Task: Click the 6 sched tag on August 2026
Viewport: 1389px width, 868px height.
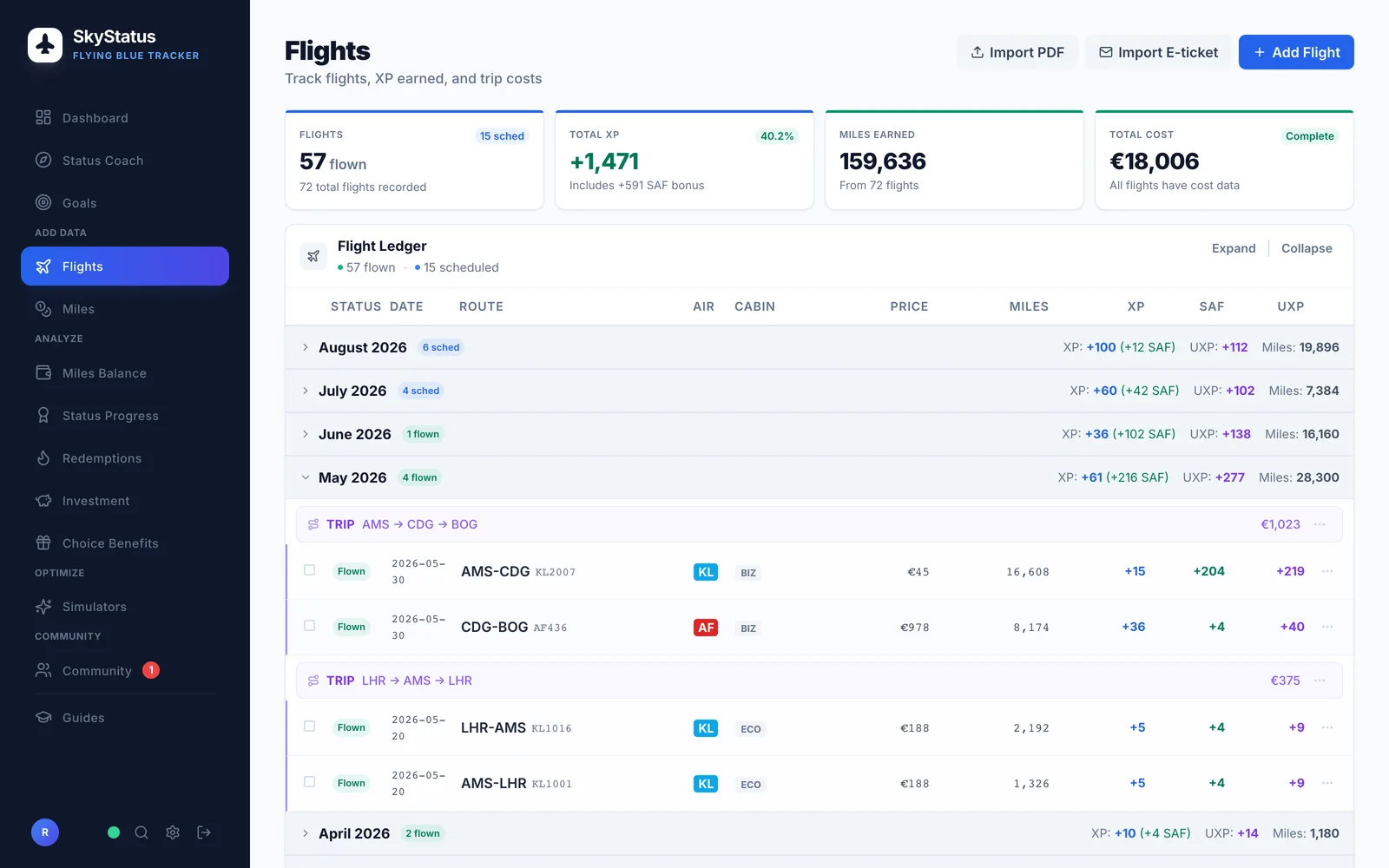Action: [441, 347]
